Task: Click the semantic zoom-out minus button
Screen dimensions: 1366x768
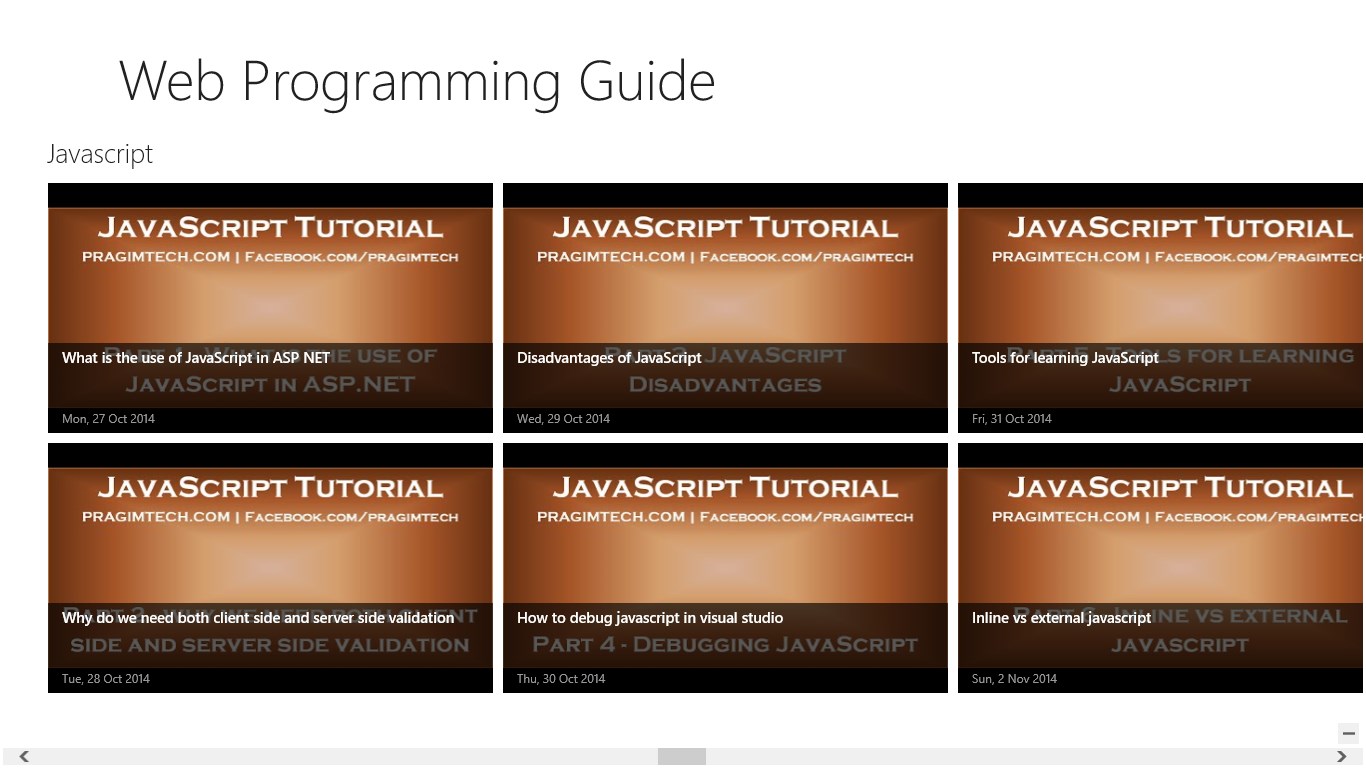Action: coord(1348,733)
